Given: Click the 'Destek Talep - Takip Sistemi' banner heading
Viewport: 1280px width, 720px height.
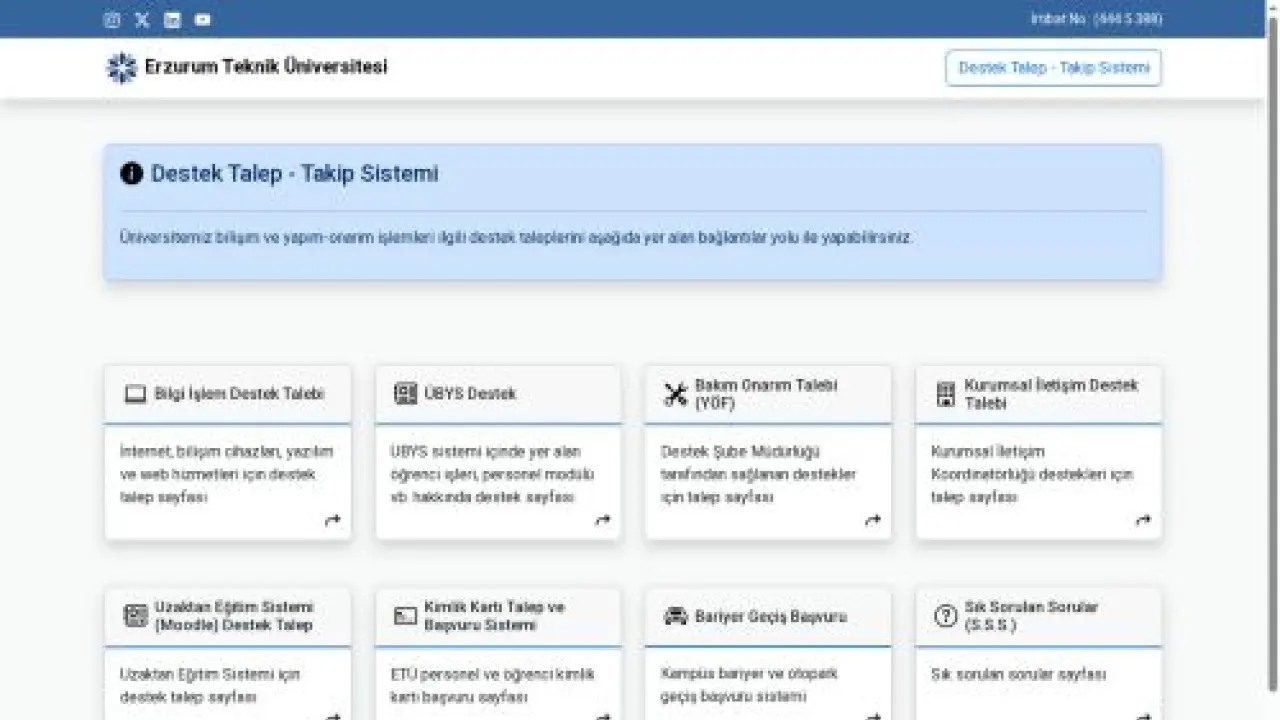Looking at the screenshot, I should (x=295, y=174).
